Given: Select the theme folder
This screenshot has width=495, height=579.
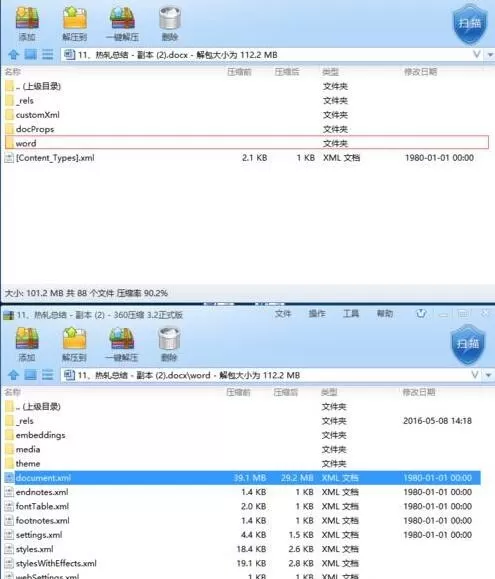Looking at the screenshot, I should pyautogui.click(x=242, y=463).
